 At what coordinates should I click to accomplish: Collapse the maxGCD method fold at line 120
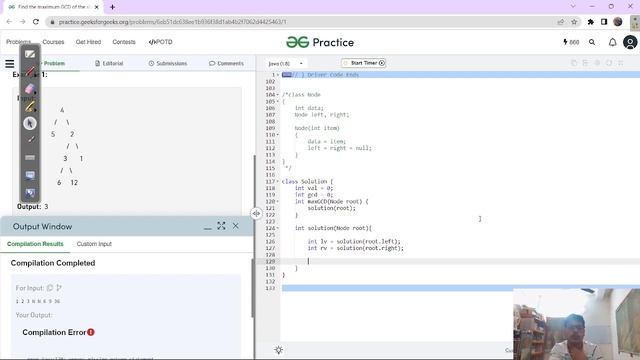click(x=278, y=201)
